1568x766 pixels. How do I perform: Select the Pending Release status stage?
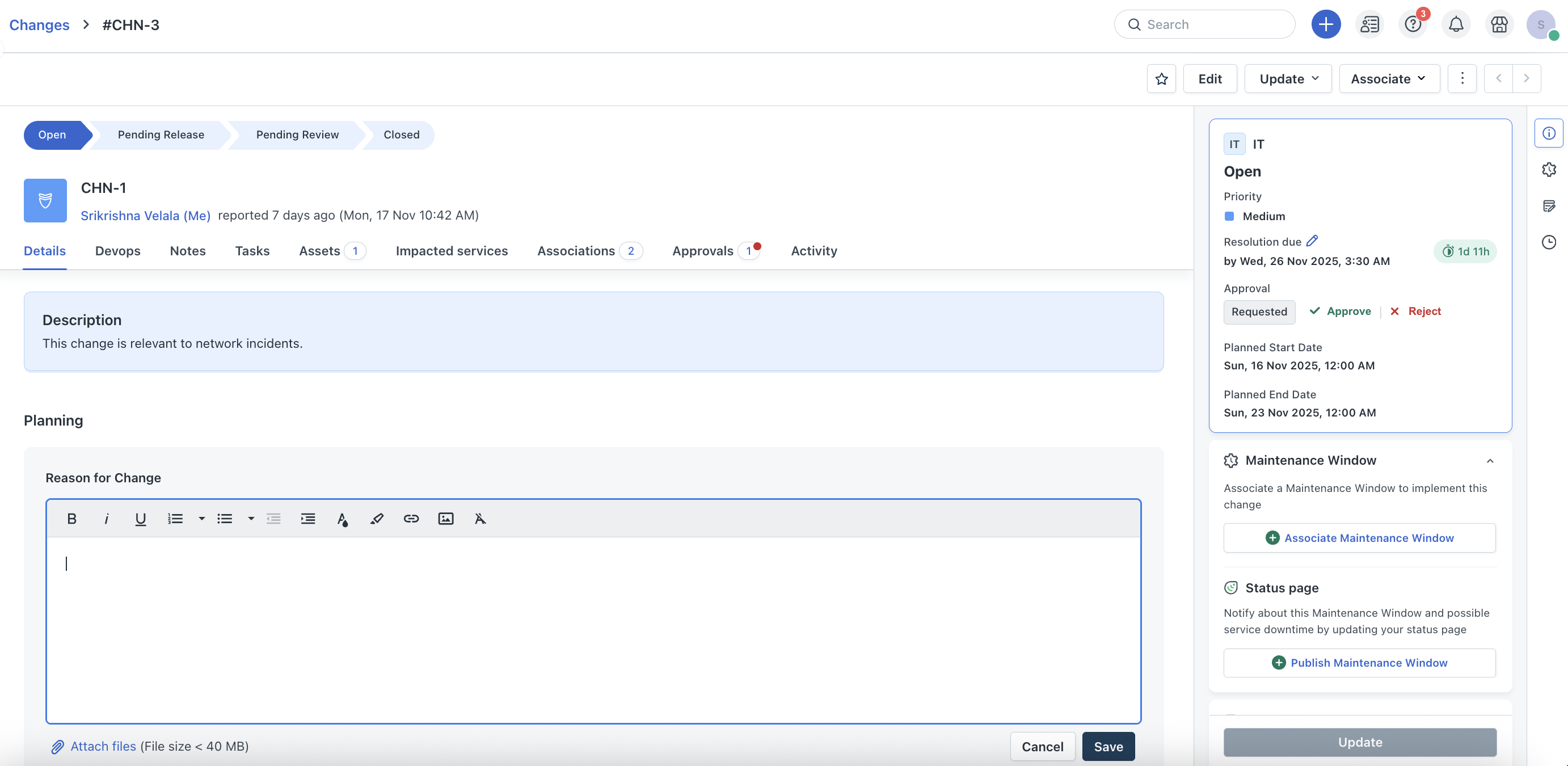[x=161, y=134]
